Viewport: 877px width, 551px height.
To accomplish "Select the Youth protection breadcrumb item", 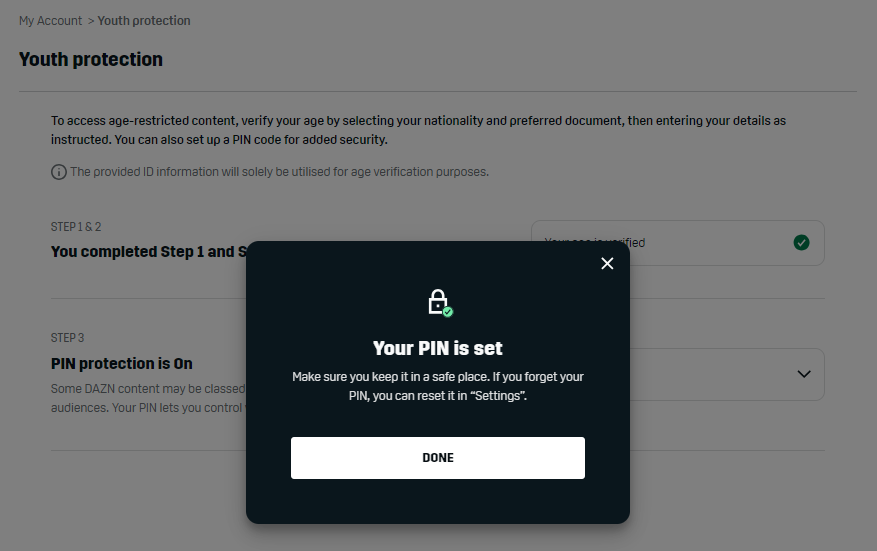I will [144, 21].
